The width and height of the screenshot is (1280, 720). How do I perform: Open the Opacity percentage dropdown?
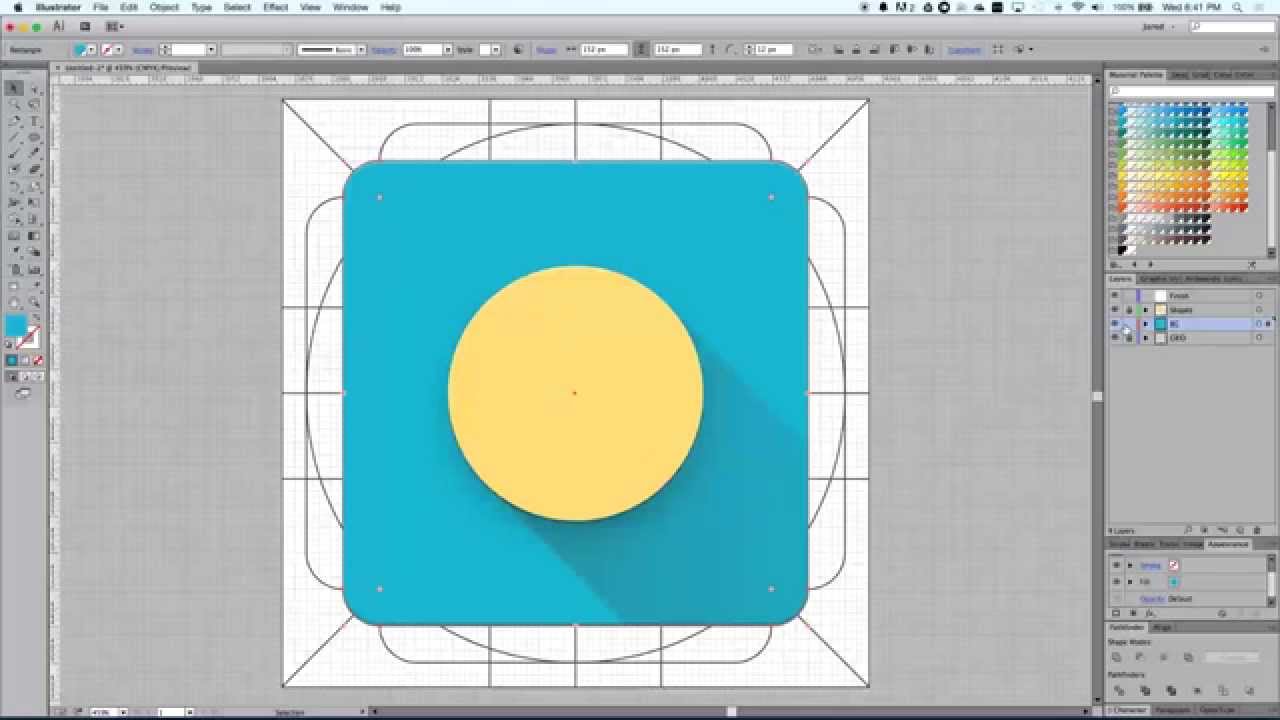click(447, 49)
